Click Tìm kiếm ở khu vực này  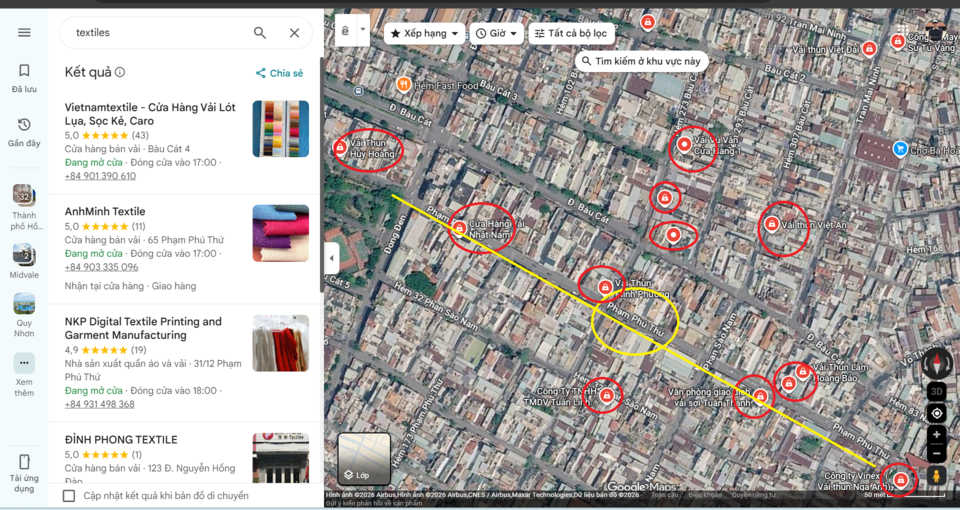[641, 61]
